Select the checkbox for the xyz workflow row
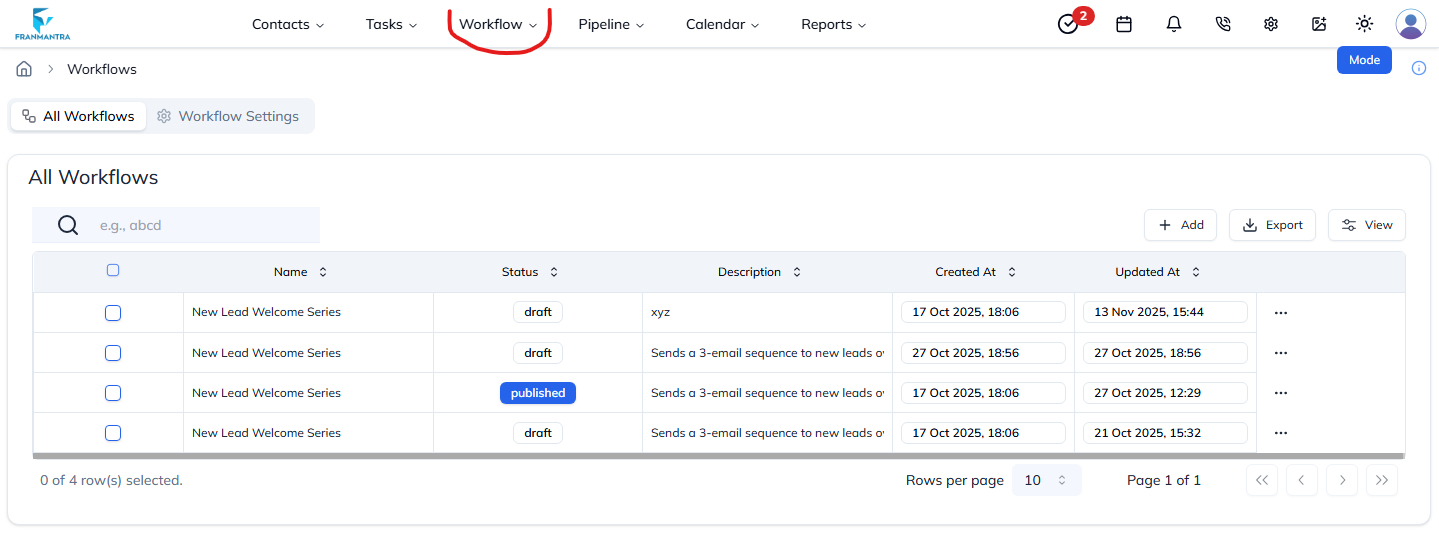Image resolution: width=1439 pixels, height=553 pixels. point(113,313)
